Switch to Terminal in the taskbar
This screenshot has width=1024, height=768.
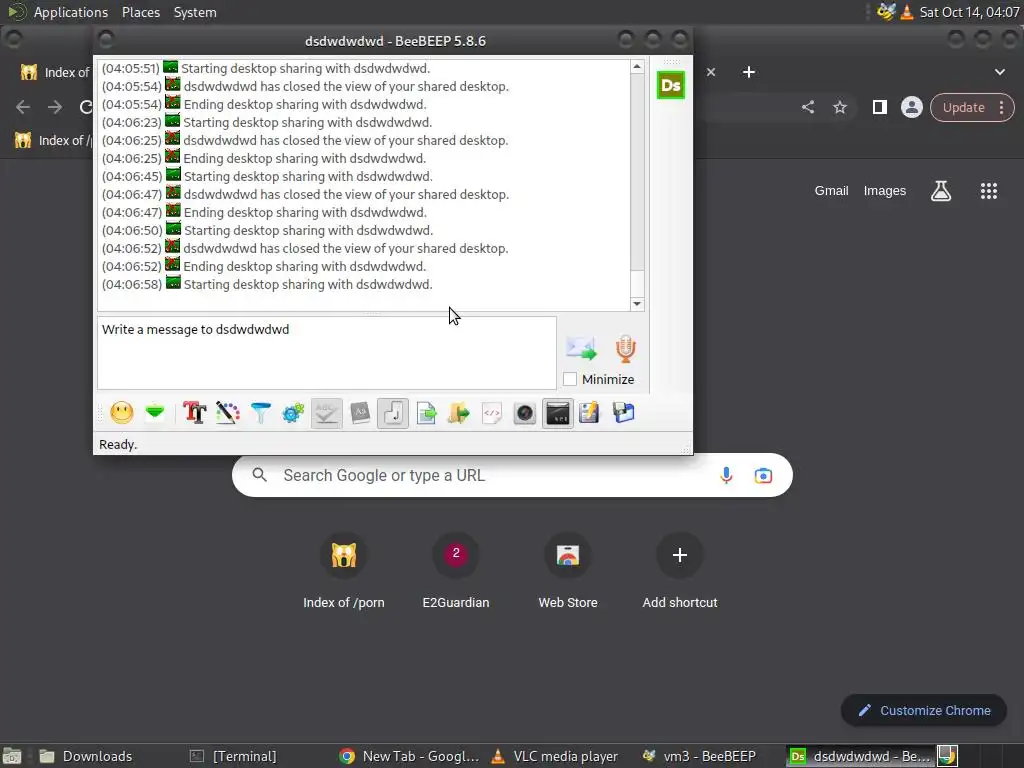[x=233, y=756]
